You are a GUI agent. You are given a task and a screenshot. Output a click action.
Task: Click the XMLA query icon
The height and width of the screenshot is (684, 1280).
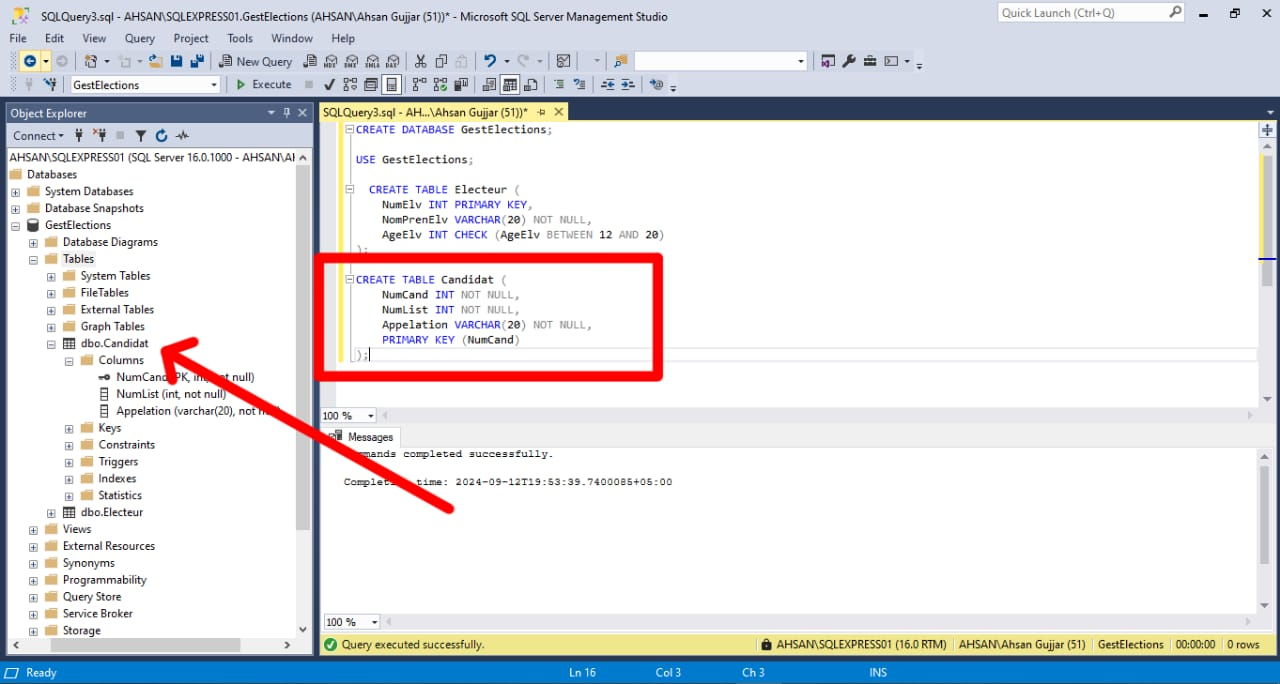tap(372, 61)
